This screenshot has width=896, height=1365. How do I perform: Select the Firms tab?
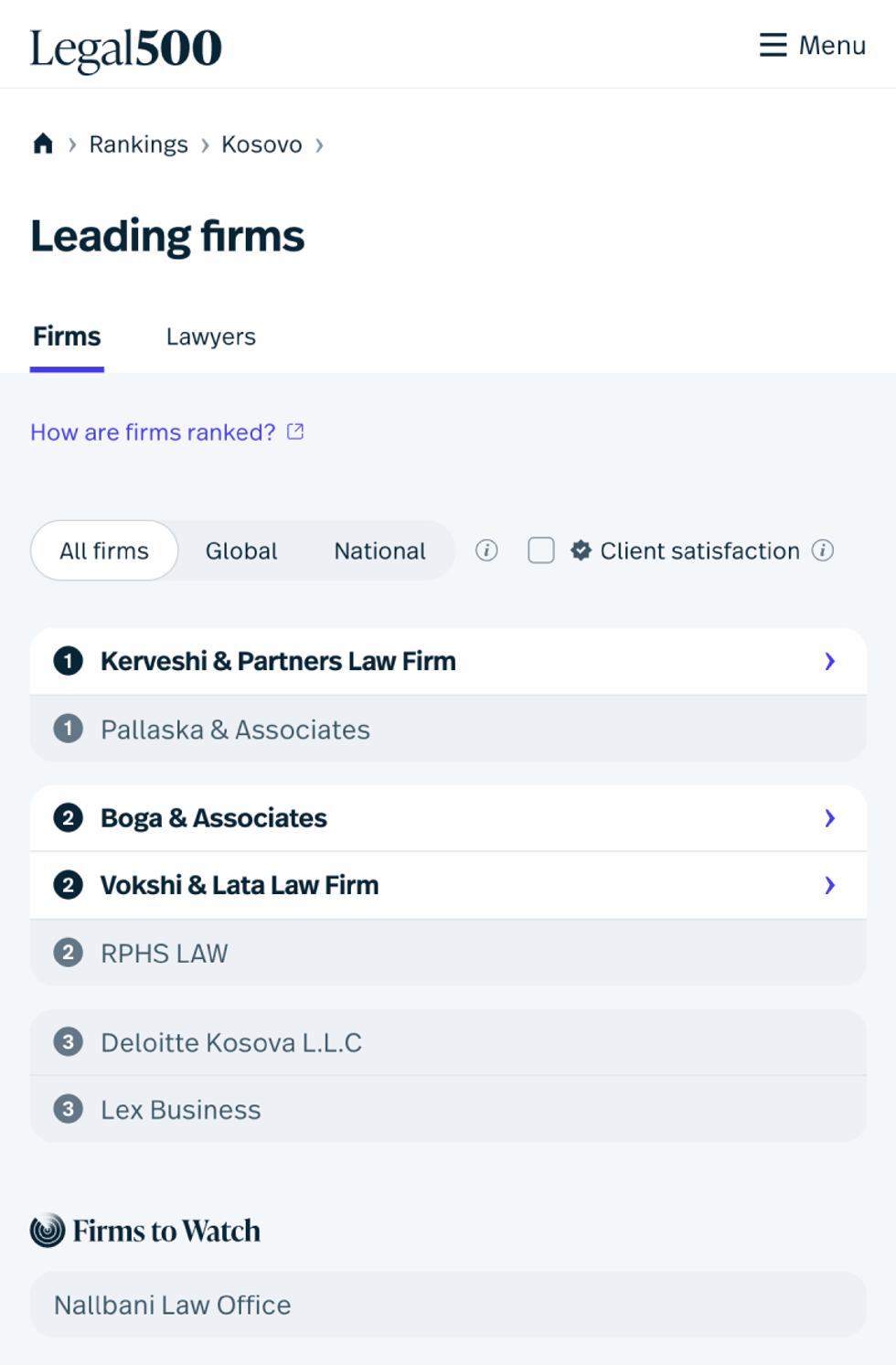67,336
